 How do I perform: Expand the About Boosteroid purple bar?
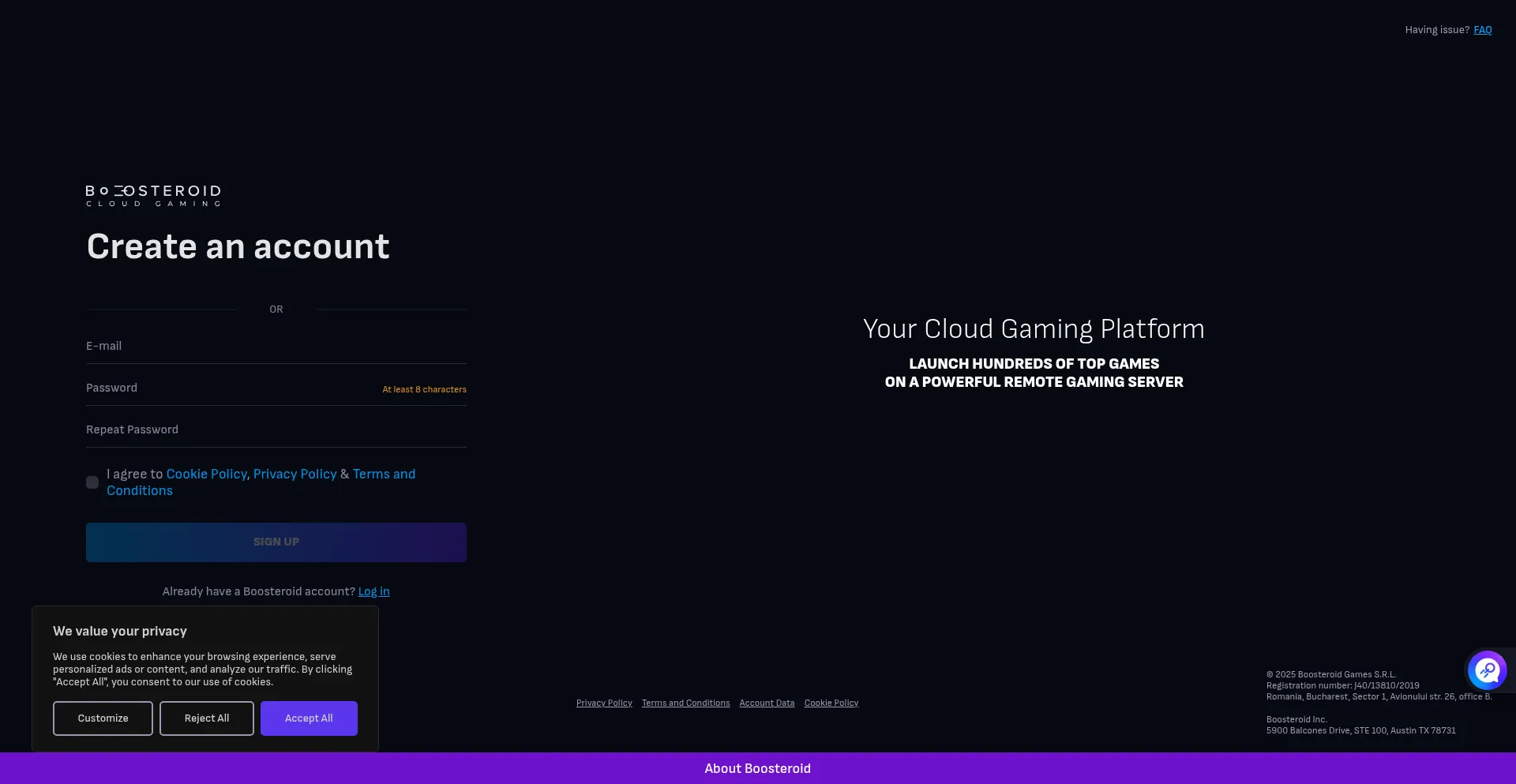pos(758,768)
